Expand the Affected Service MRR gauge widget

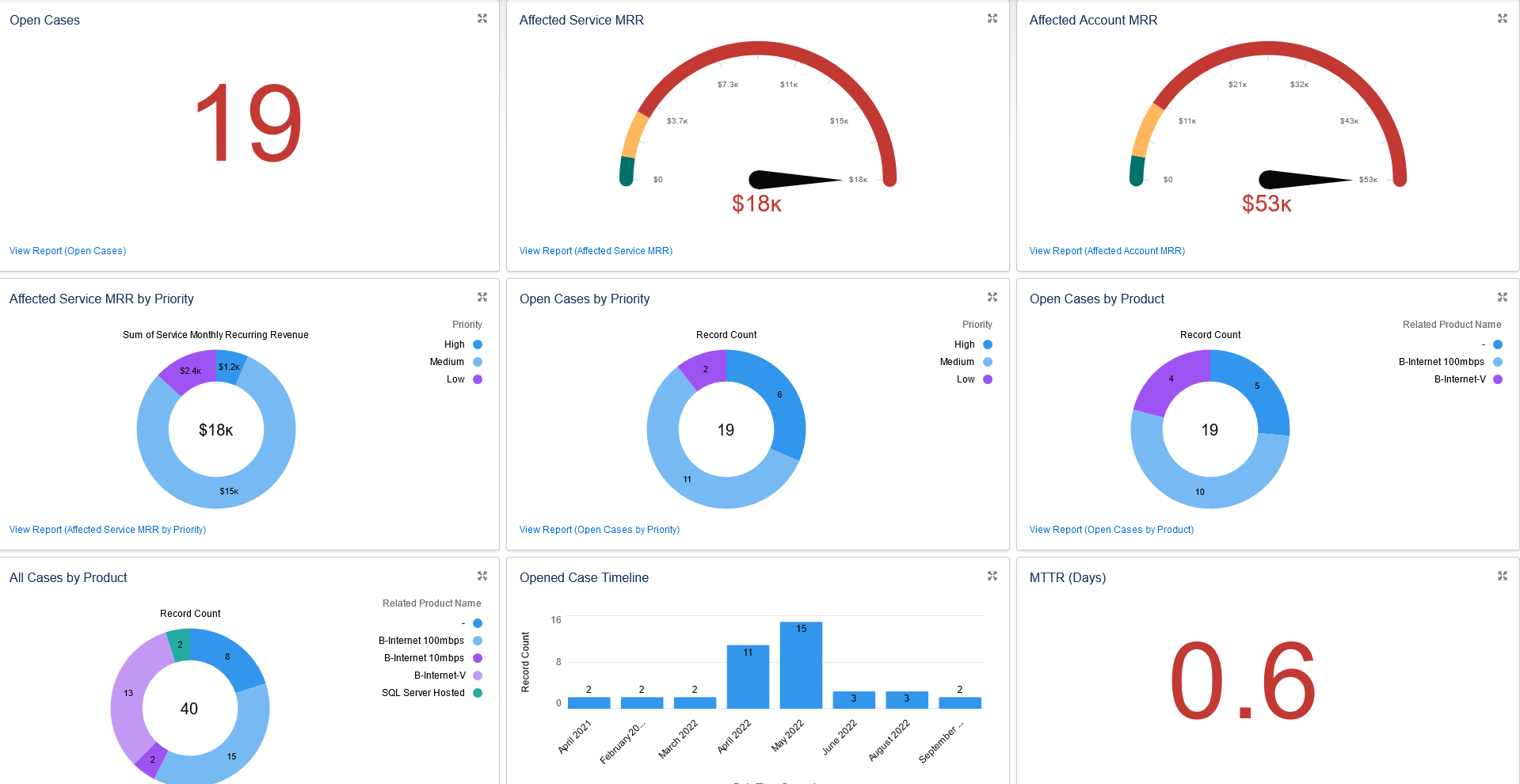(x=992, y=18)
